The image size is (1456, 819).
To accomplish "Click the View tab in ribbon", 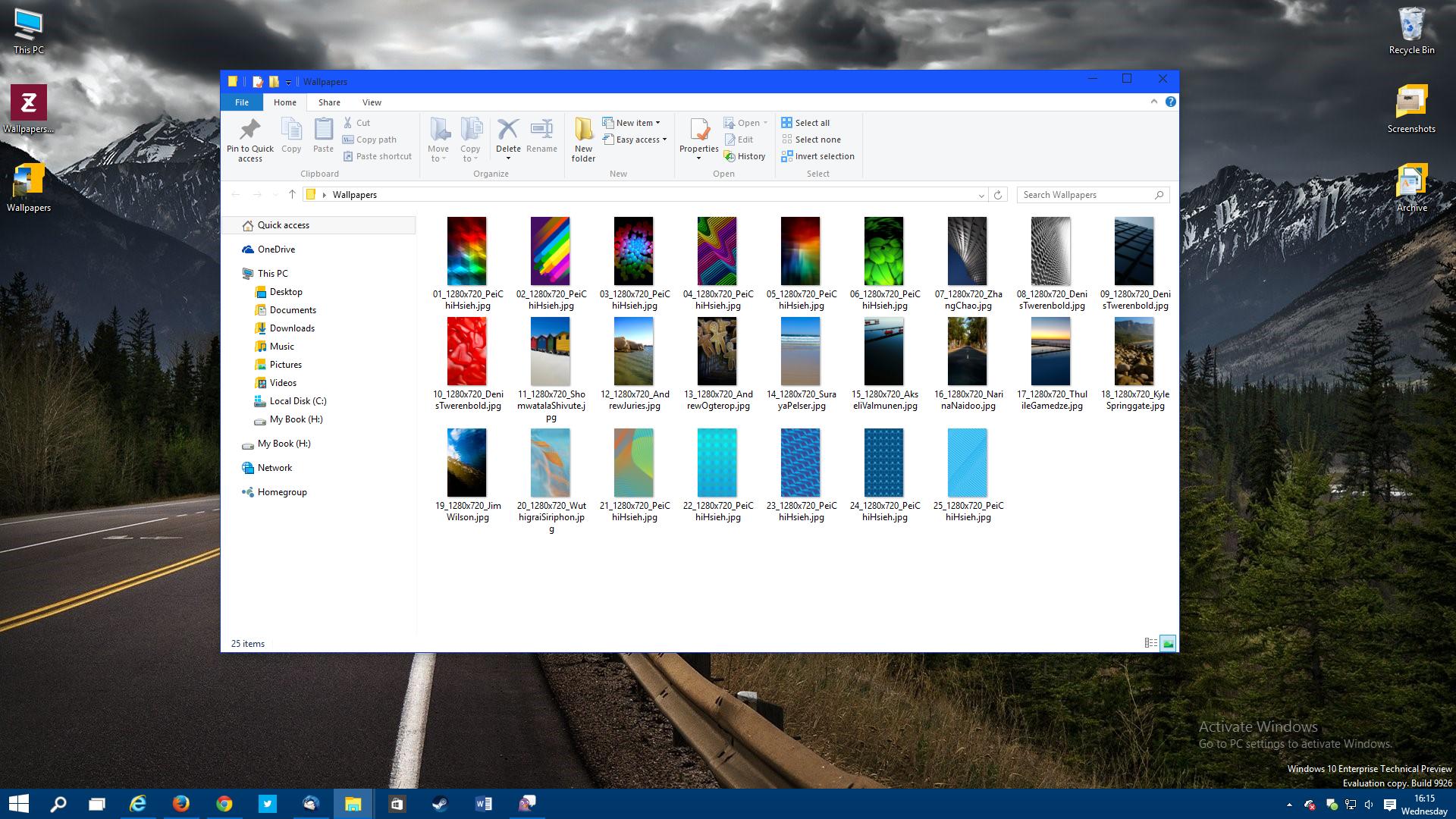I will tap(372, 102).
